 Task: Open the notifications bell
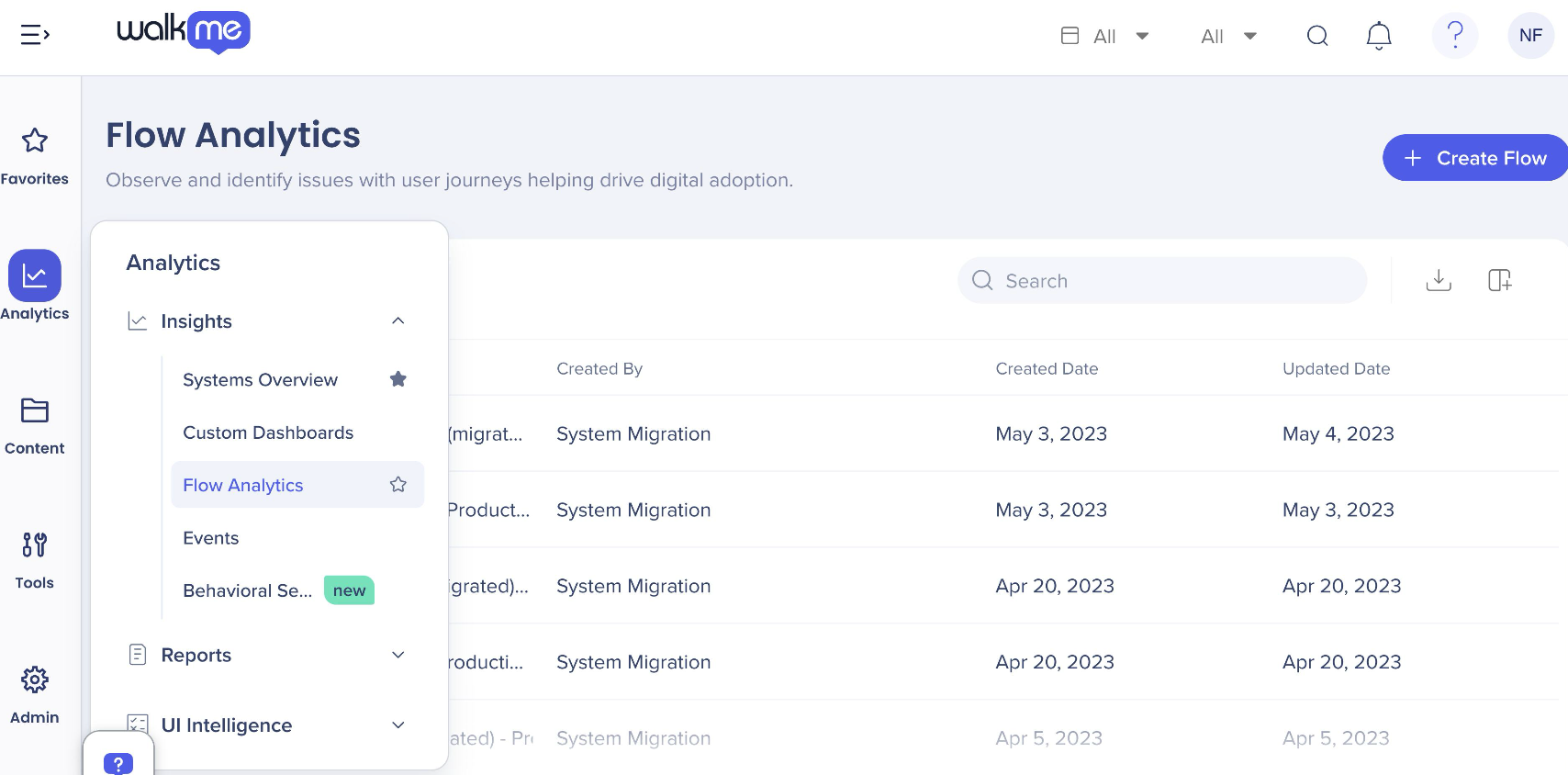point(1378,36)
